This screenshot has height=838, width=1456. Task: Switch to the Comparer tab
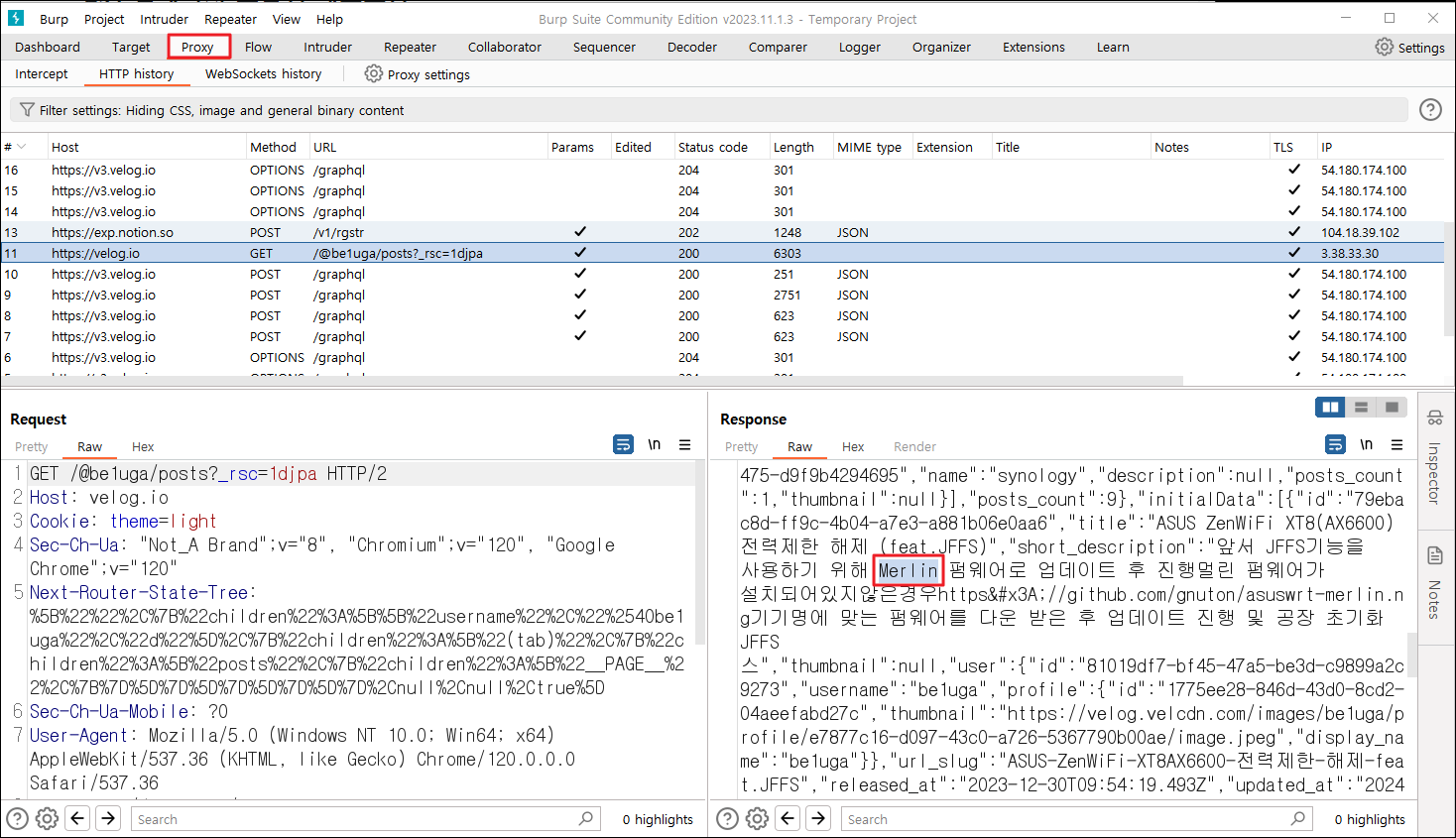[778, 47]
